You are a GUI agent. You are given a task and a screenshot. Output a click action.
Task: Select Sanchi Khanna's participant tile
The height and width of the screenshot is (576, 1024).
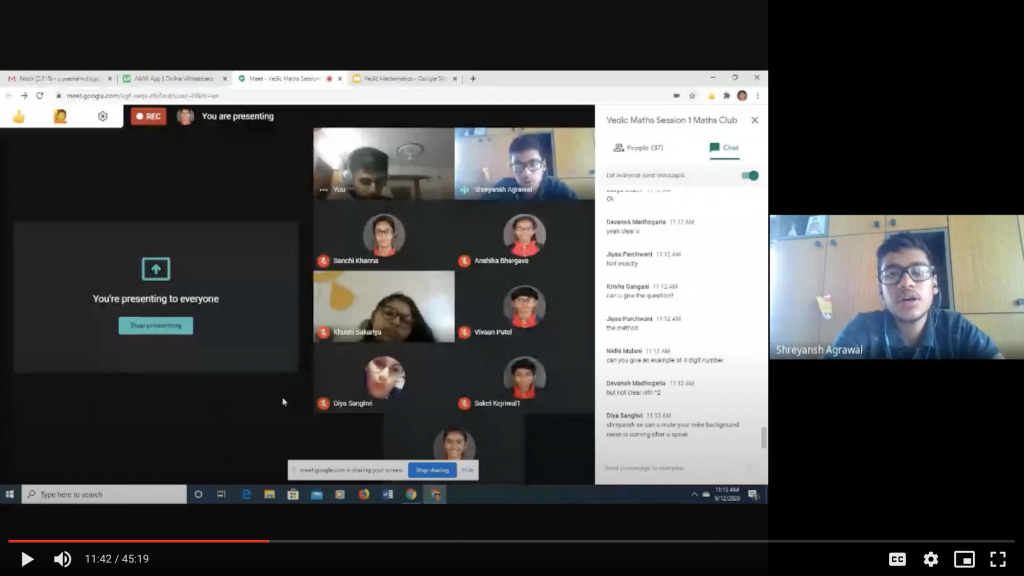click(x=384, y=235)
